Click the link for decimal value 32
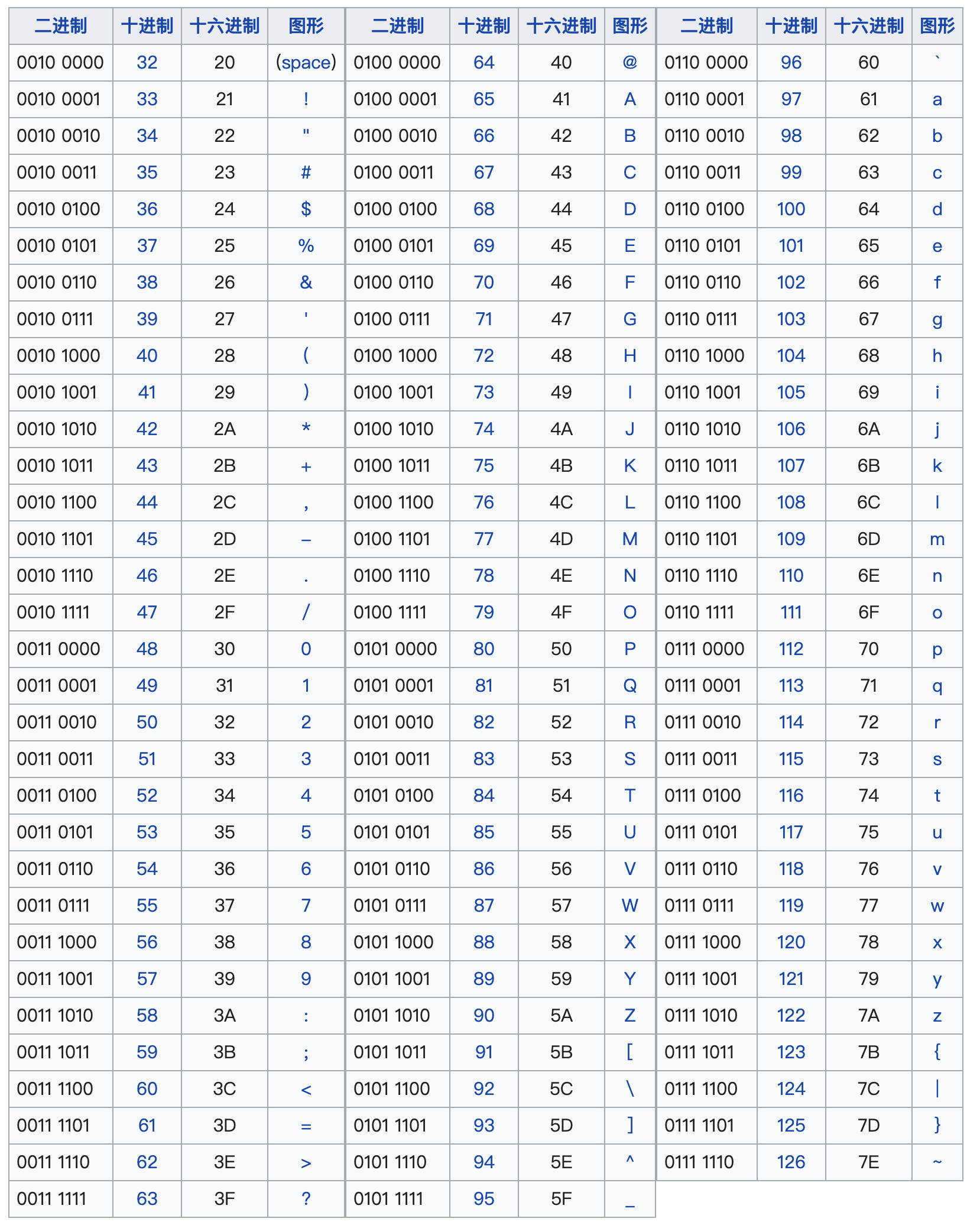Image resolution: width=980 pixels, height=1225 pixels. click(147, 61)
